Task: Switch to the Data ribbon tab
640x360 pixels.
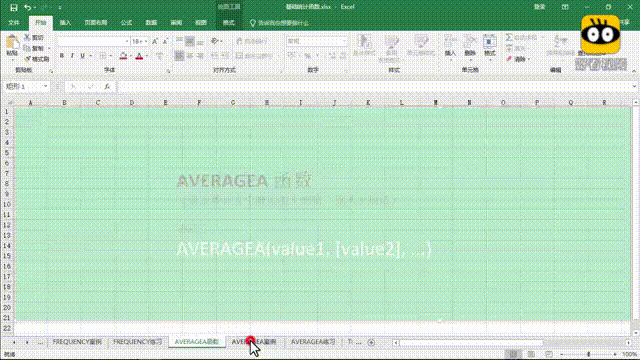Action: click(151, 23)
